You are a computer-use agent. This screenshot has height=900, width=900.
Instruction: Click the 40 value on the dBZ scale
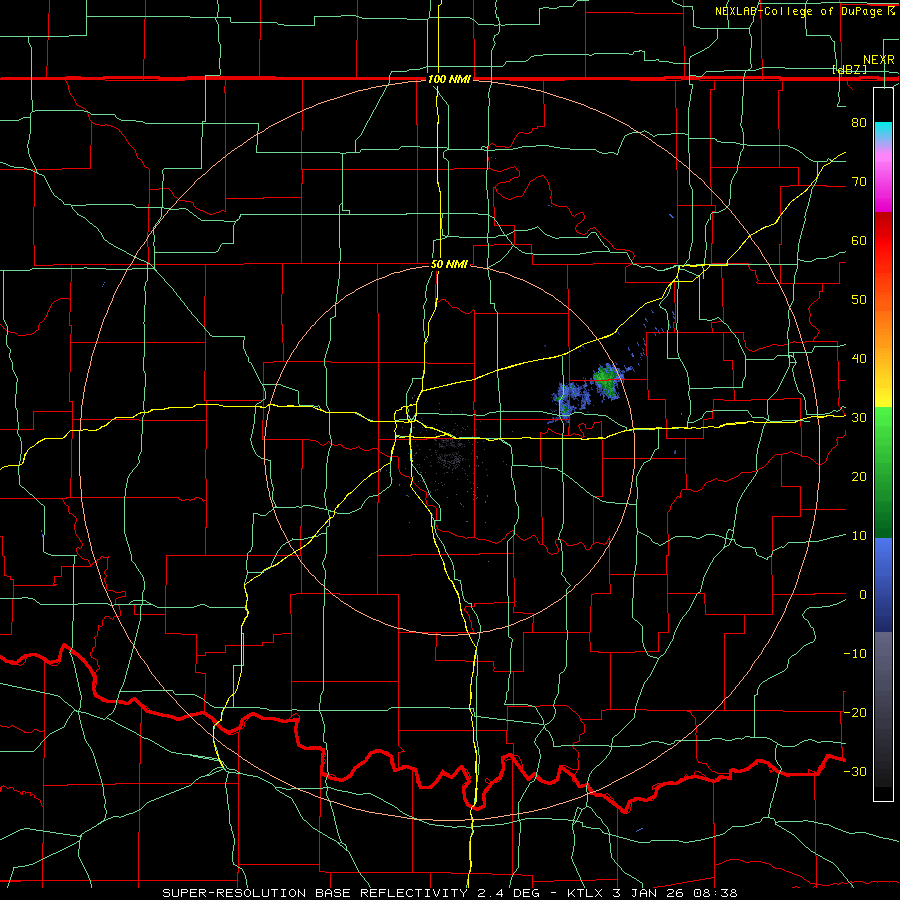click(859, 359)
